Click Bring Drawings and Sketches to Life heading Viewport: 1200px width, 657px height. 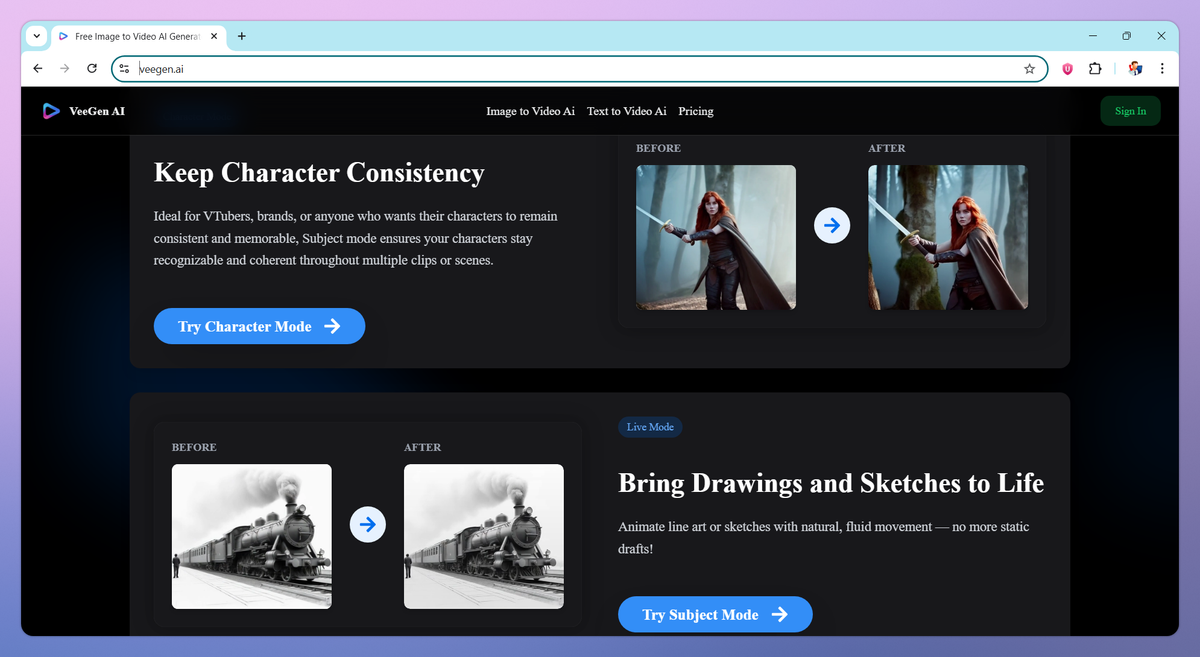point(831,484)
